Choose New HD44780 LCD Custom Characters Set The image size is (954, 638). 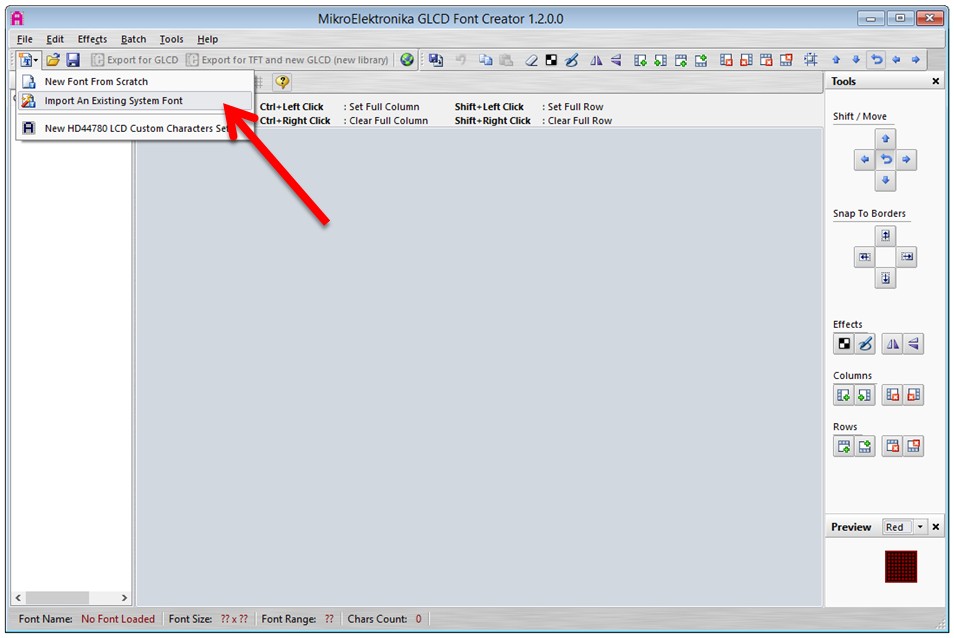(134, 128)
